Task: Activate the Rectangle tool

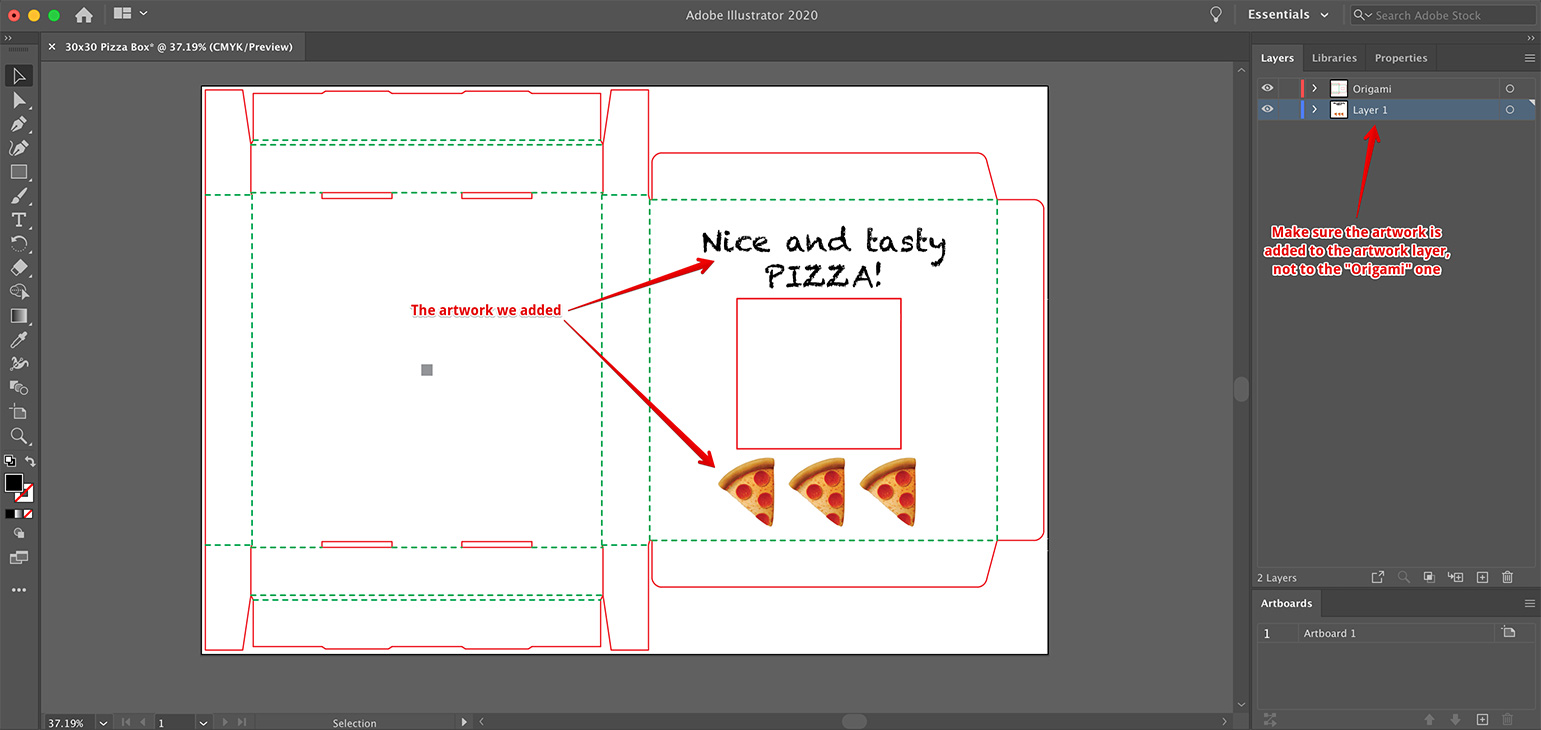Action: 18,172
